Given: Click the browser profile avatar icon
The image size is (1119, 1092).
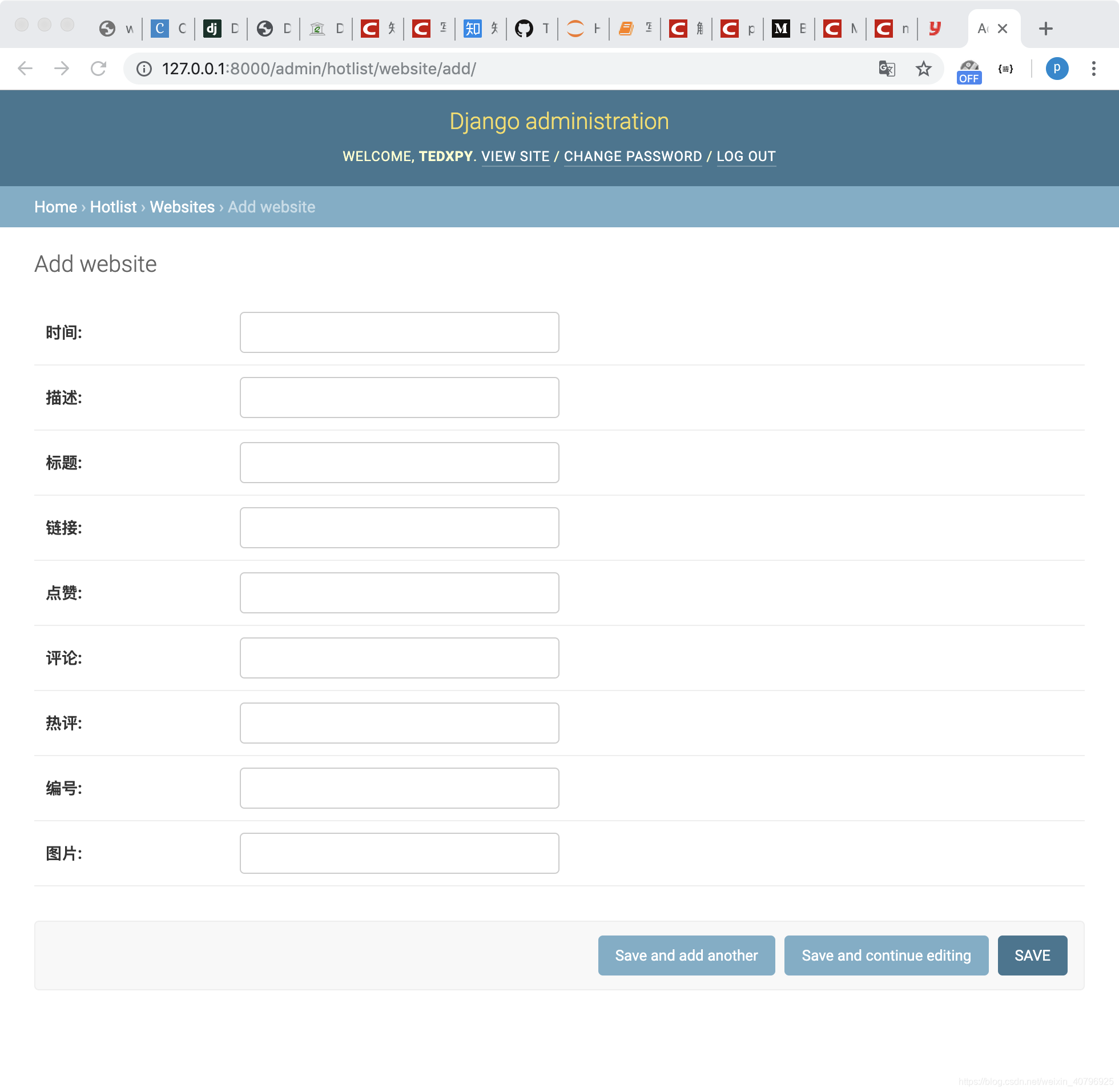Looking at the screenshot, I should 1058,68.
